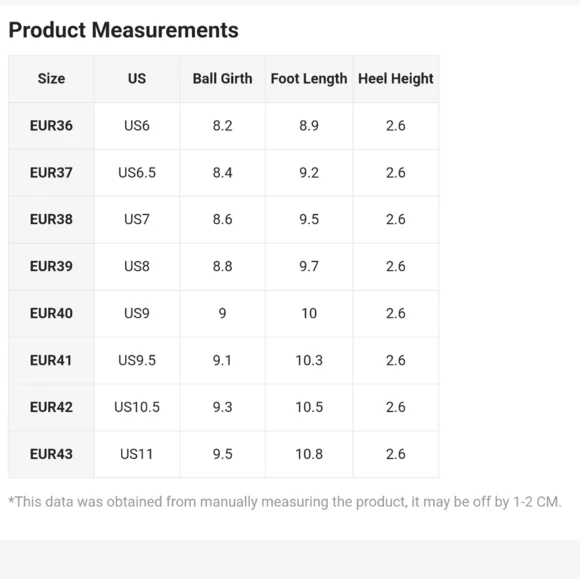This screenshot has height=579, width=580.
Task: Select the EUR41 size row label
Action: tap(51, 360)
